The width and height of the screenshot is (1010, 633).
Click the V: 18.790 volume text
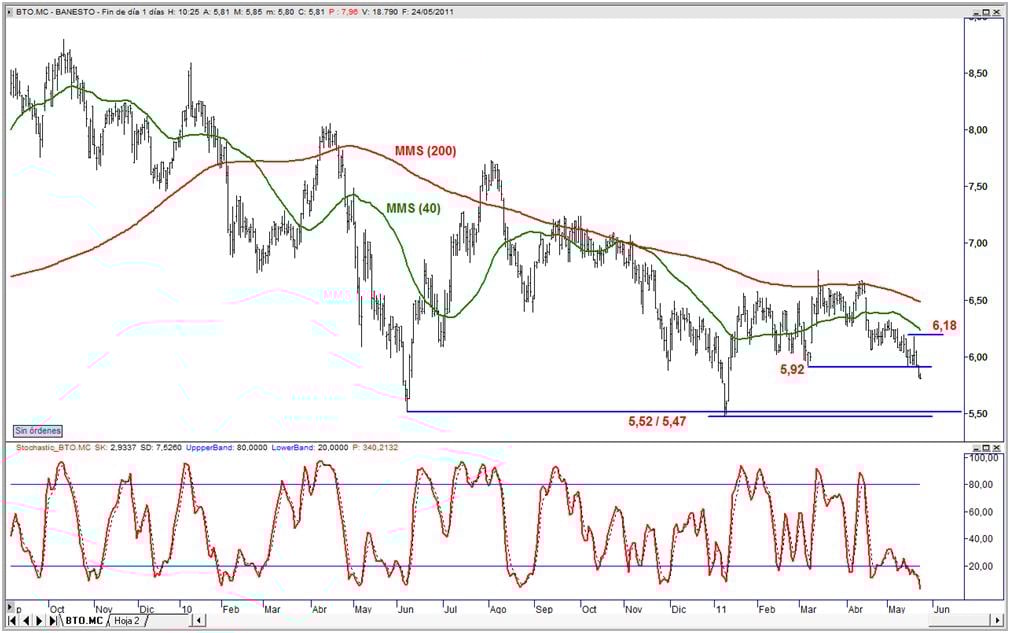click(379, 12)
